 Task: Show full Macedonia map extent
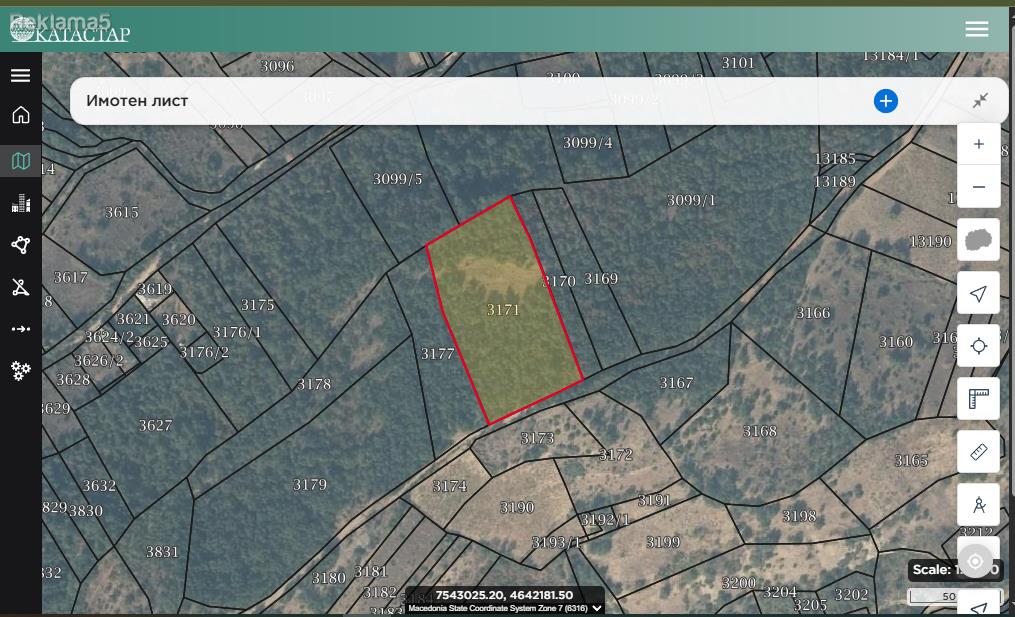click(978, 240)
